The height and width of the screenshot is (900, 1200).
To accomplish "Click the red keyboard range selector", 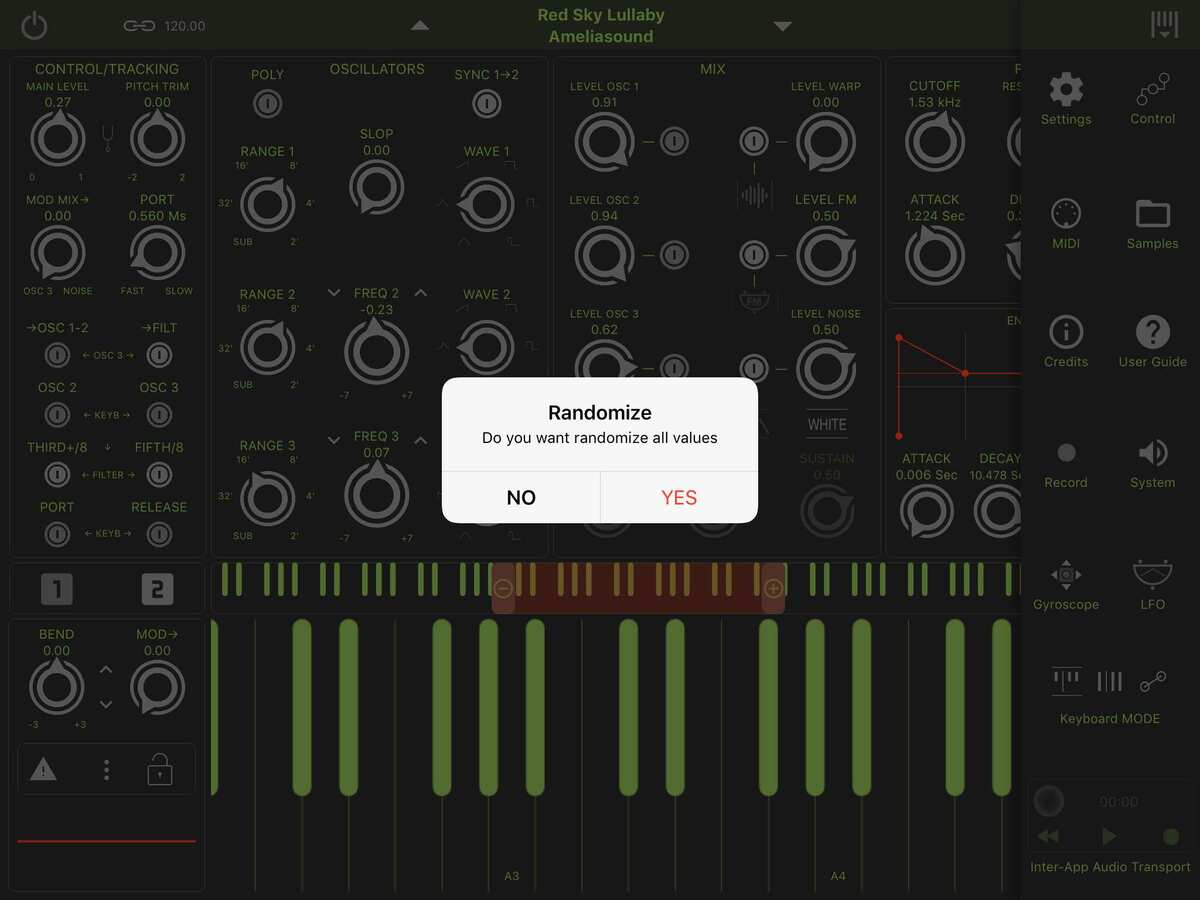I will point(638,588).
